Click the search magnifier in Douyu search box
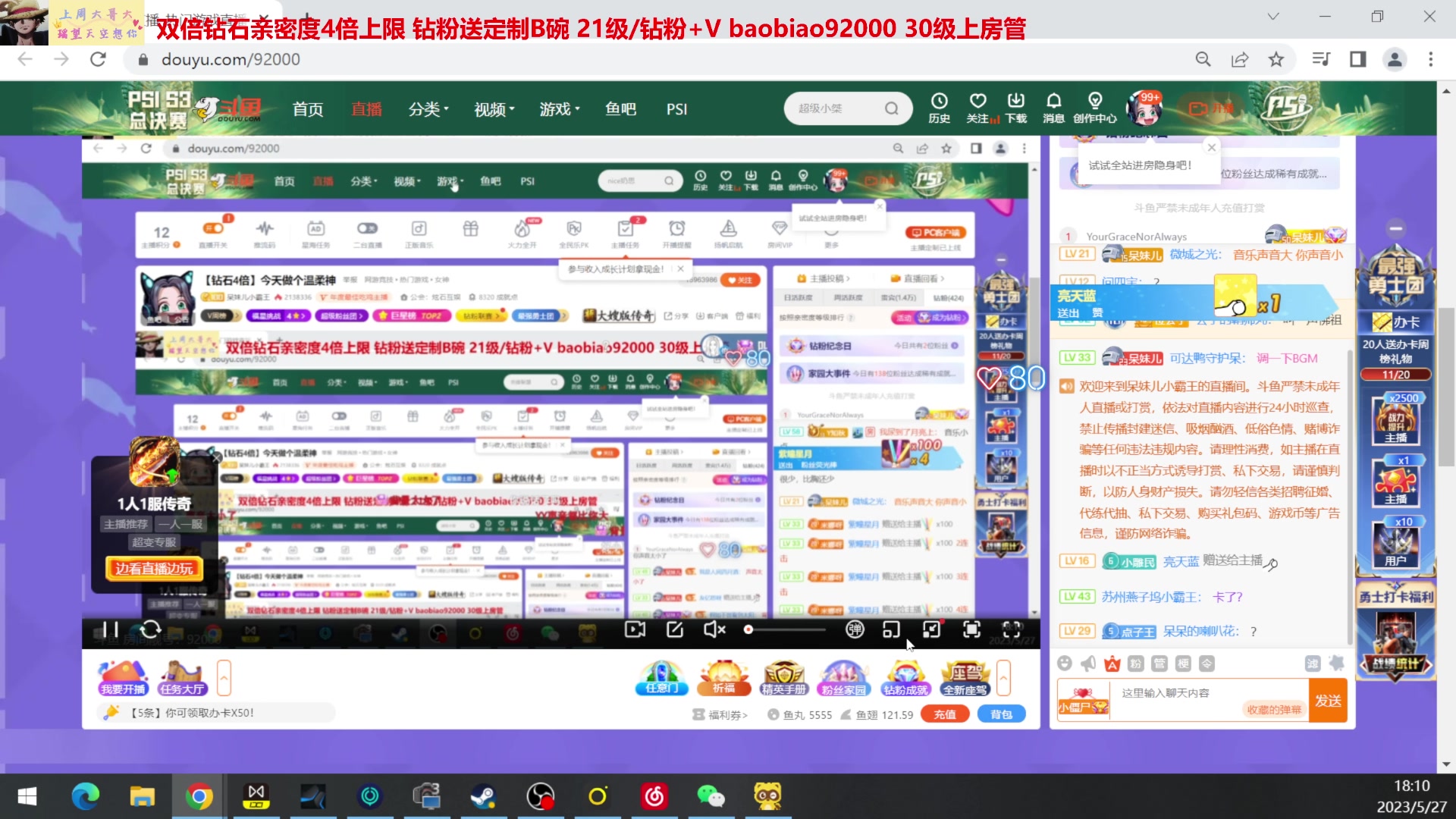 click(892, 108)
